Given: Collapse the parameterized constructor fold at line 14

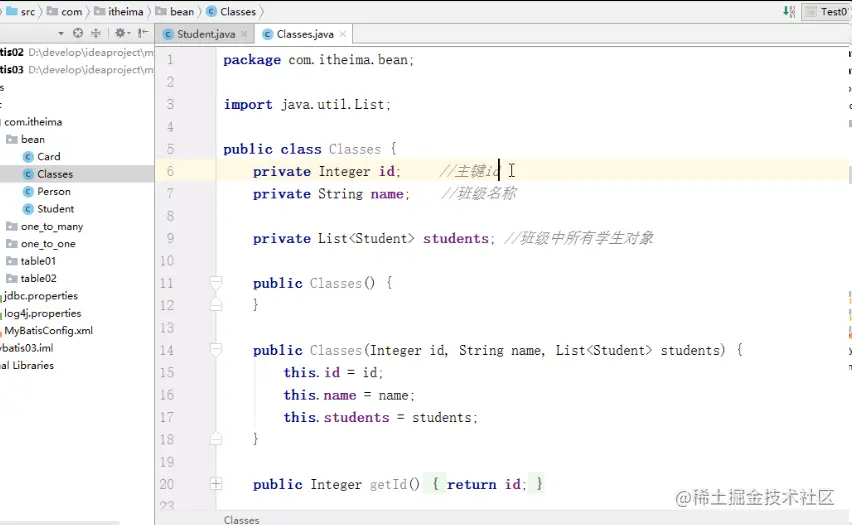Looking at the screenshot, I should click(216, 350).
